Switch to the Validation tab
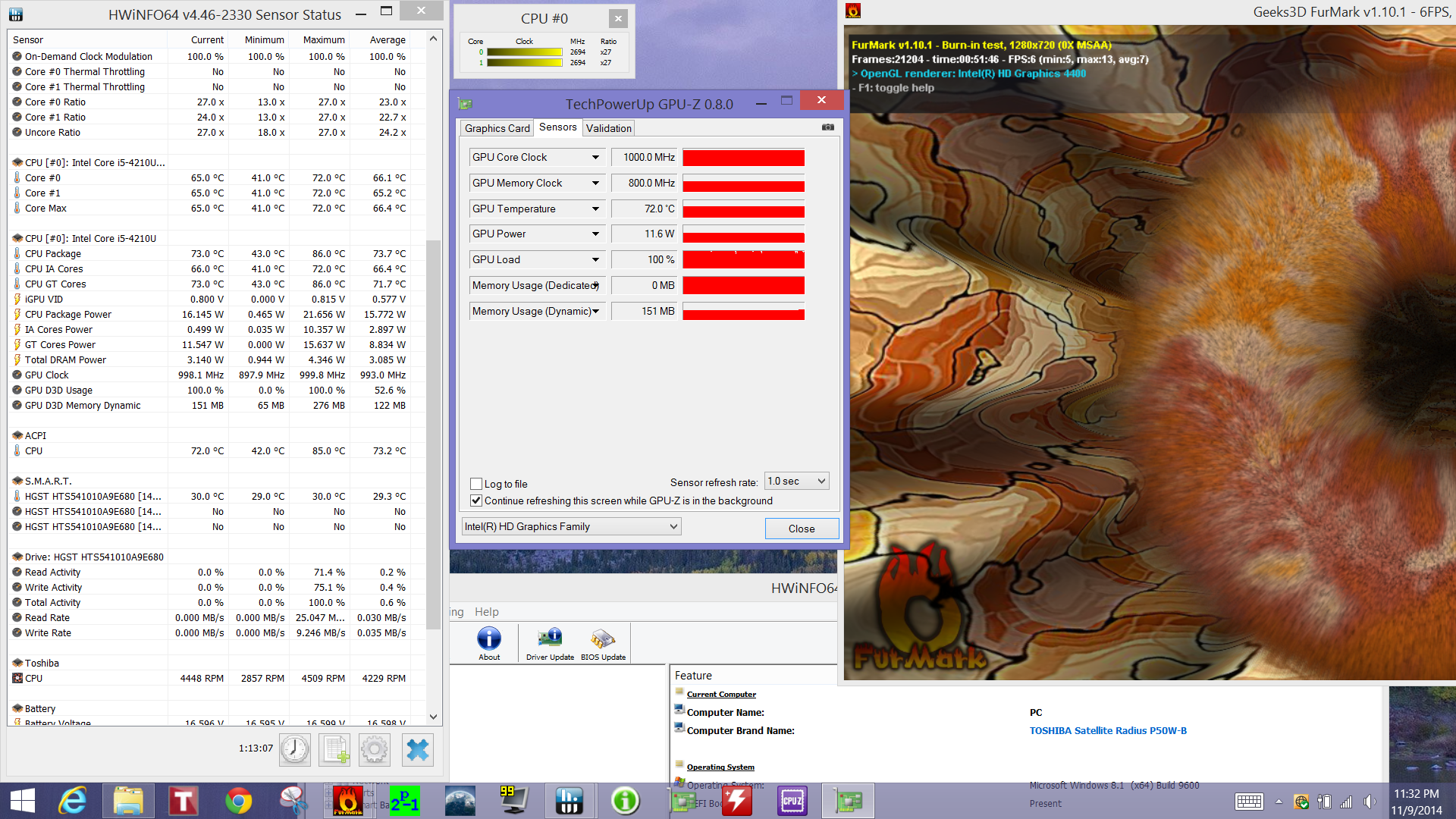Viewport: 1456px width, 819px height. click(x=608, y=128)
